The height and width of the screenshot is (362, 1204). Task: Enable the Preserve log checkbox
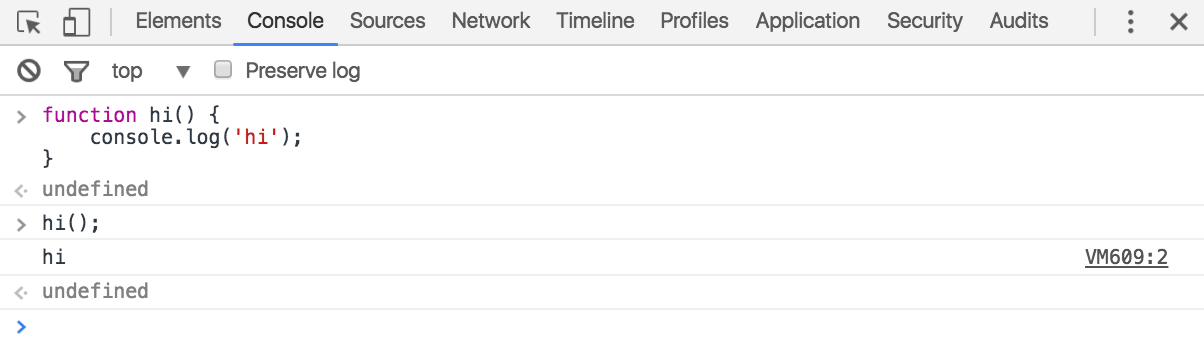[x=224, y=70]
